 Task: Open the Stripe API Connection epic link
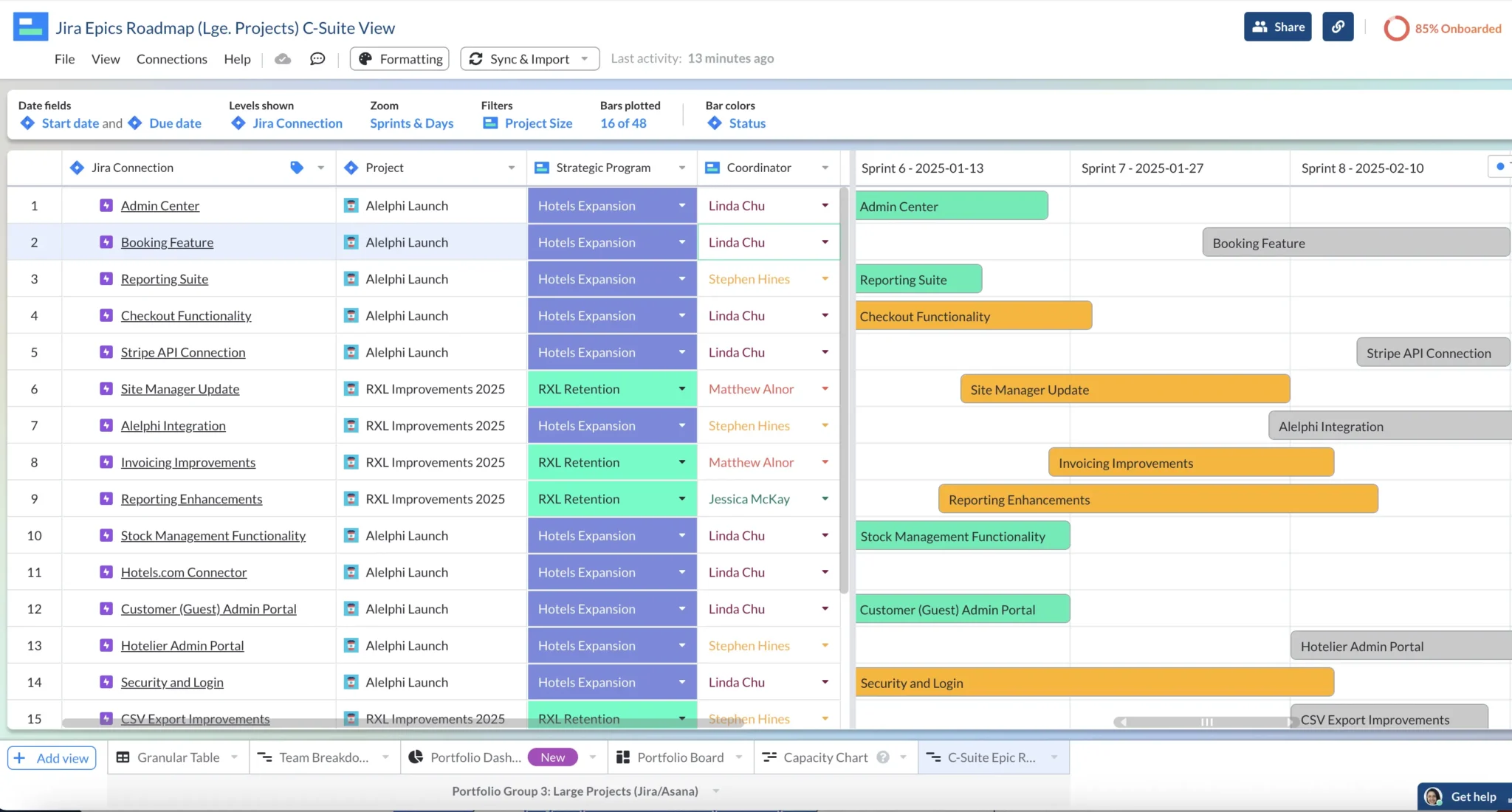click(x=183, y=352)
